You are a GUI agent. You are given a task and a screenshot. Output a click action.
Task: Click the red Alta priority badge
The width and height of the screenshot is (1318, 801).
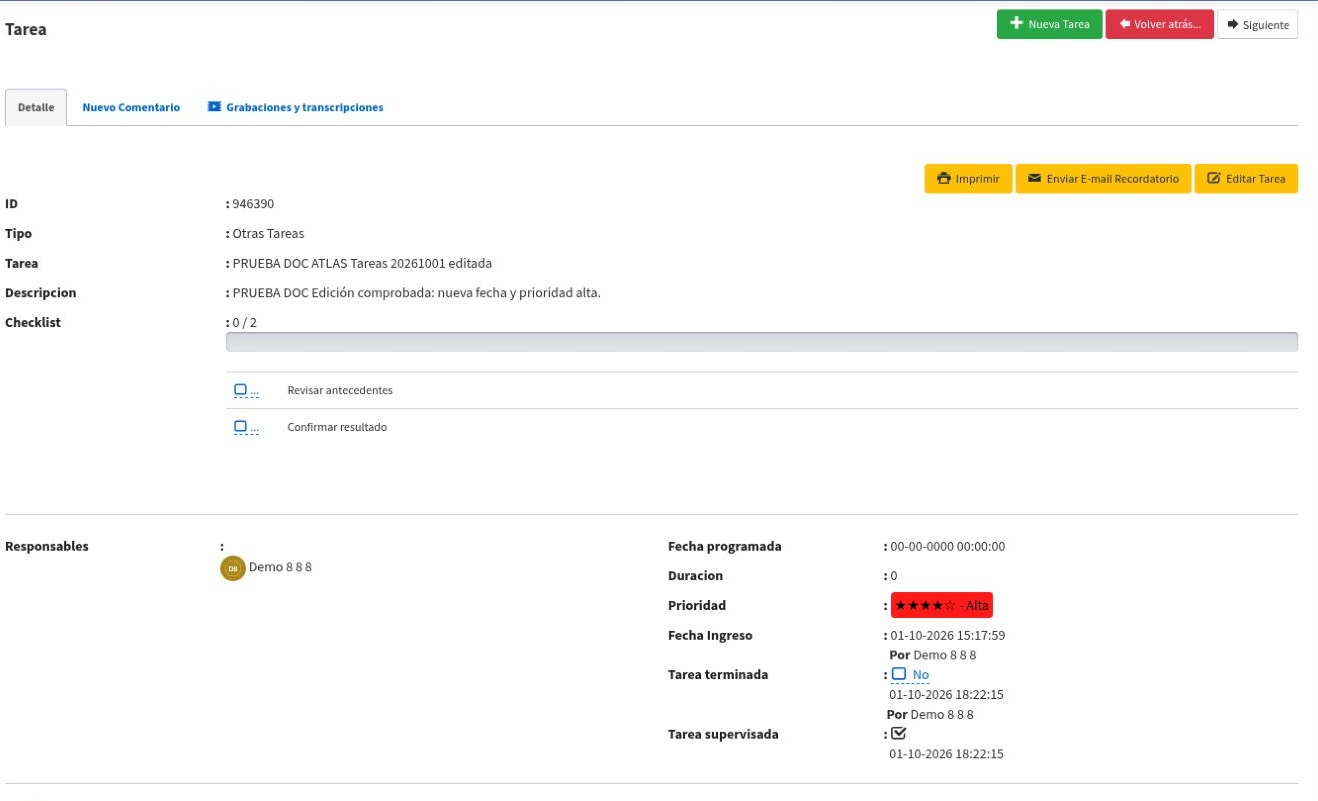click(941, 606)
